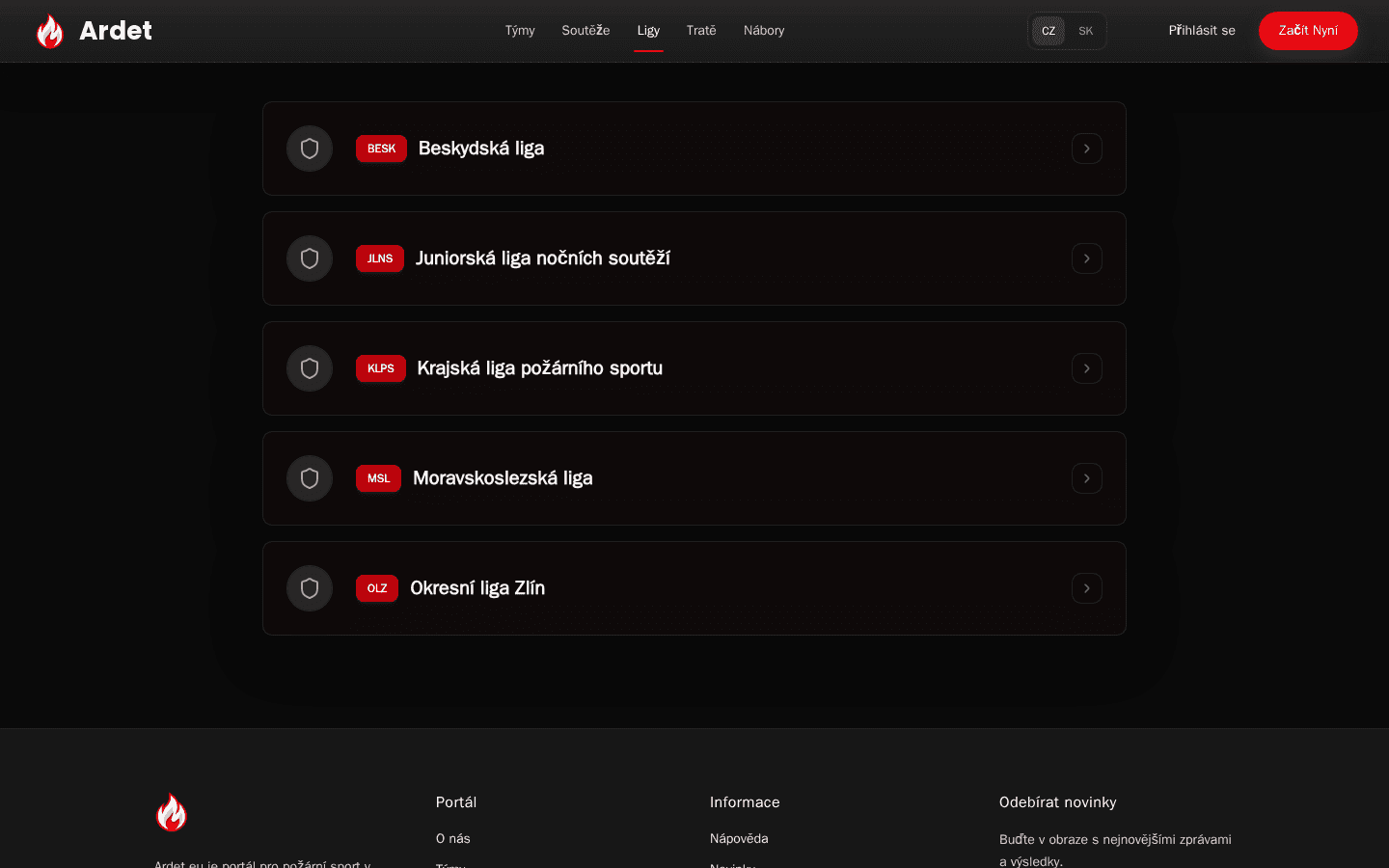Switch language to CZ
The width and height of the screenshot is (1389, 868).
click(x=1049, y=31)
